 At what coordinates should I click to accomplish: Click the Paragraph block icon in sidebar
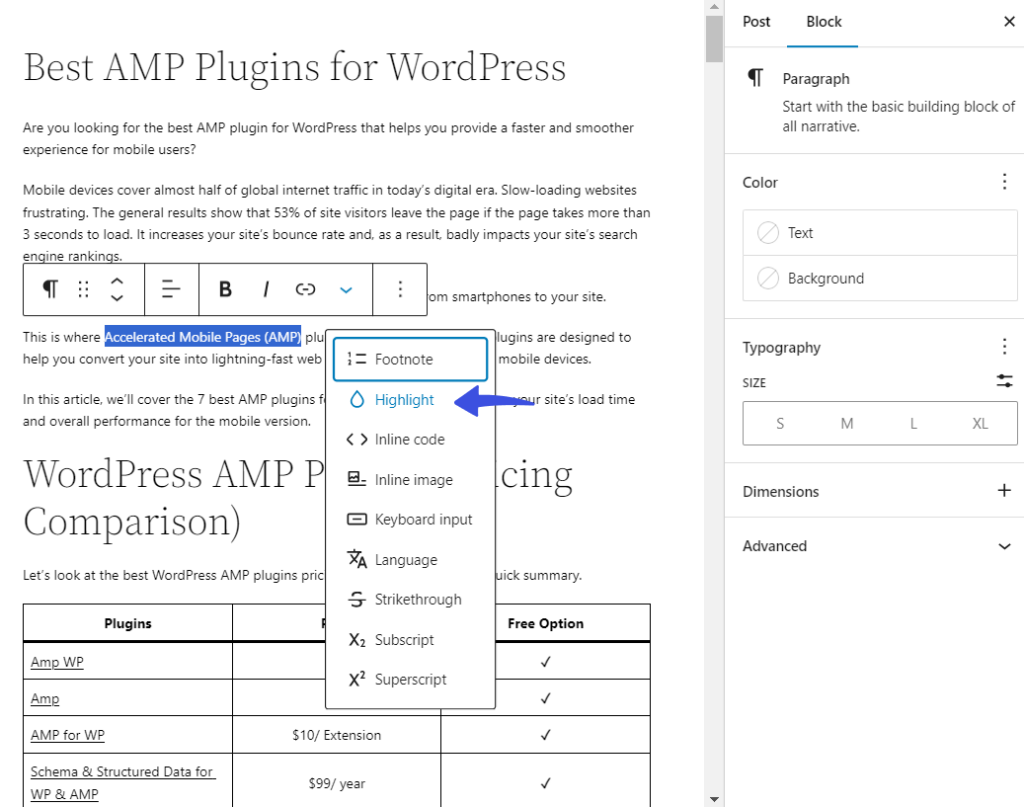click(x=756, y=78)
